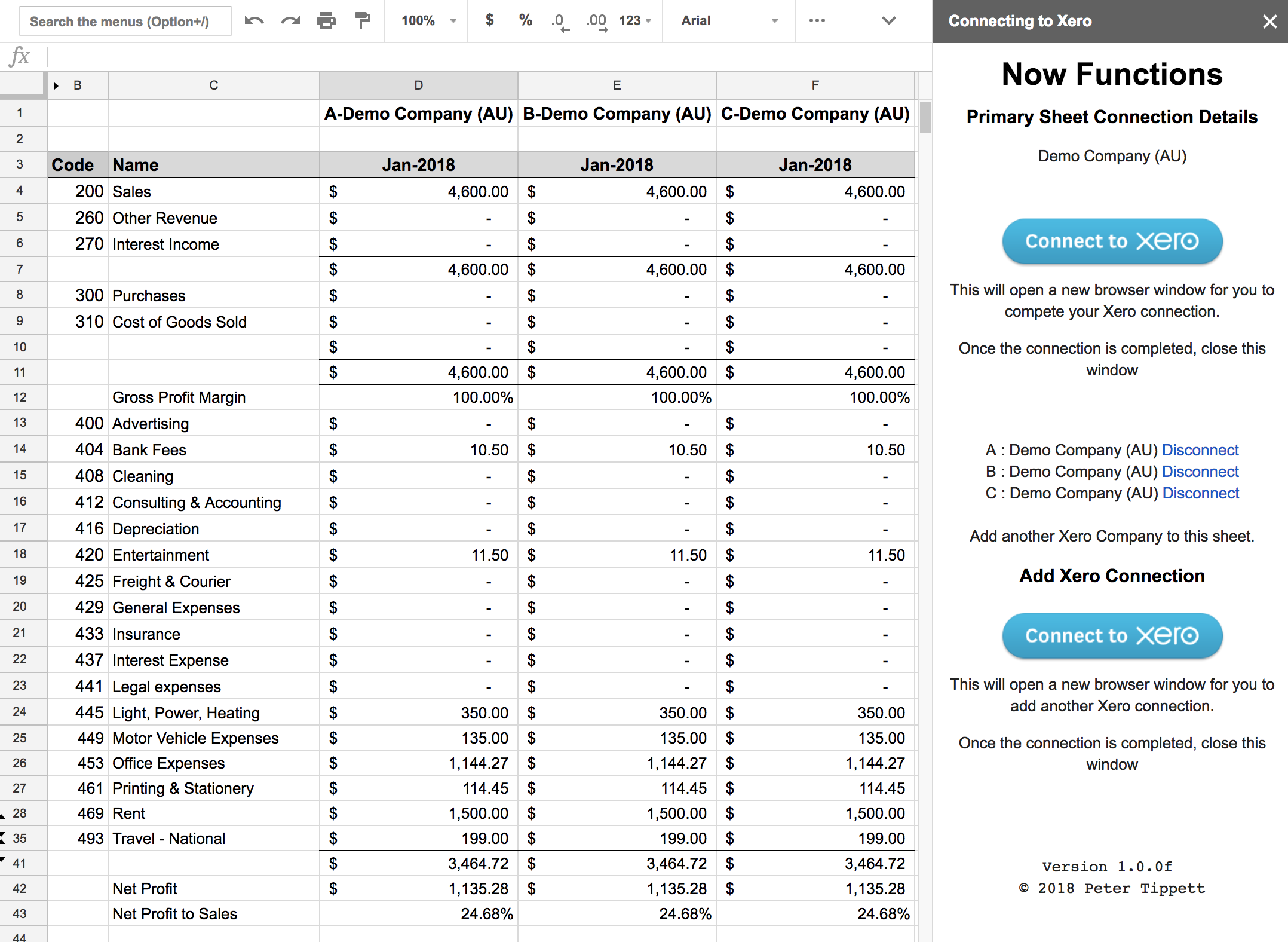Expand hidden columns arrow beside column B
Image resolution: width=1288 pixels, height=942 pixels.
point(56,86)
